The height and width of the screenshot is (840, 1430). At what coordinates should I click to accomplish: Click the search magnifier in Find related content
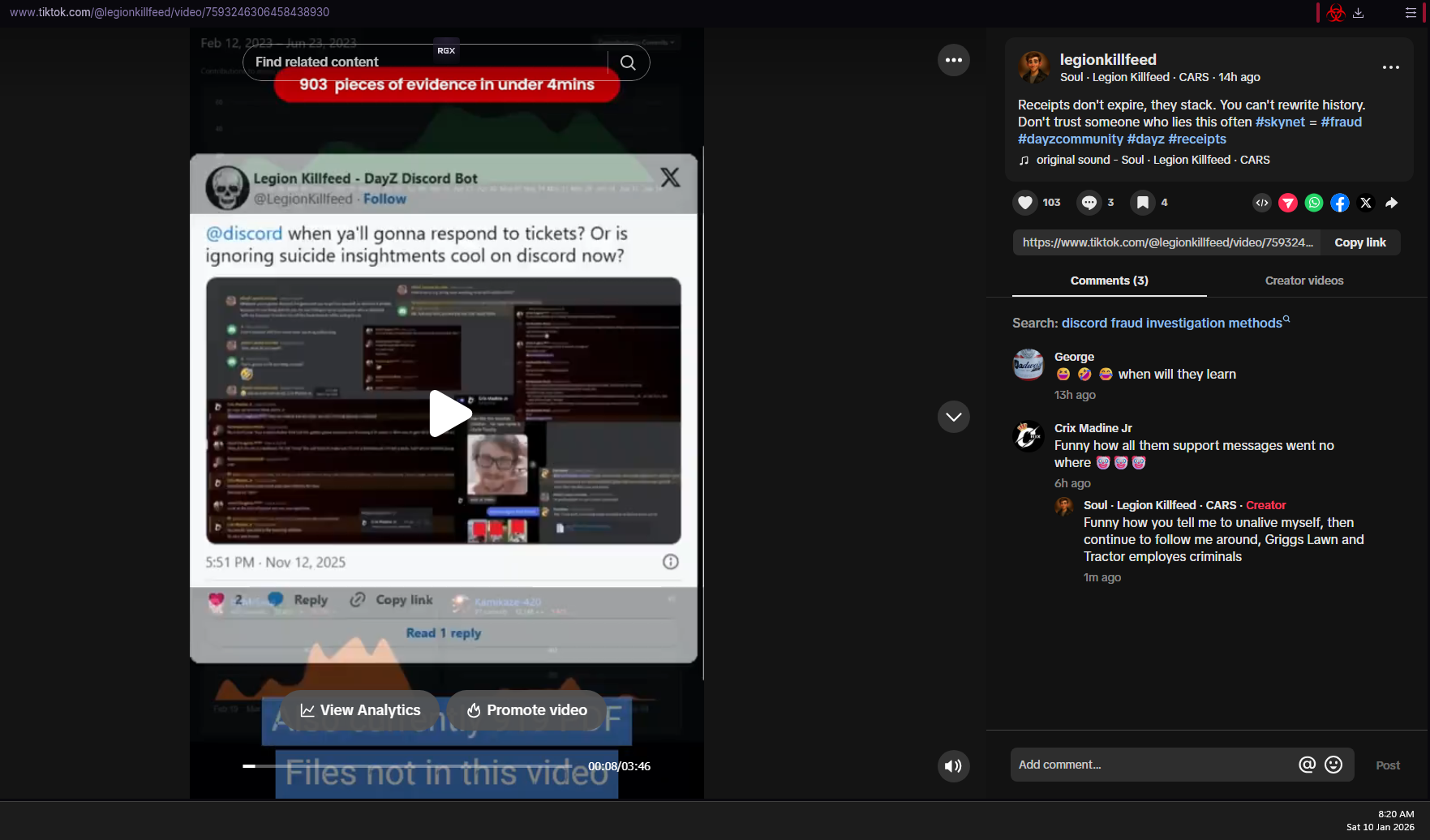628,62
